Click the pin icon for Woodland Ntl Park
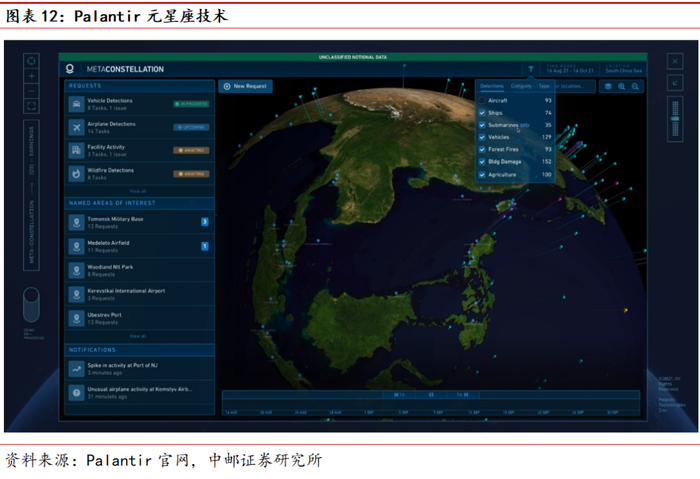This screenshot has height=479, width=700. (x=76, y=271)
